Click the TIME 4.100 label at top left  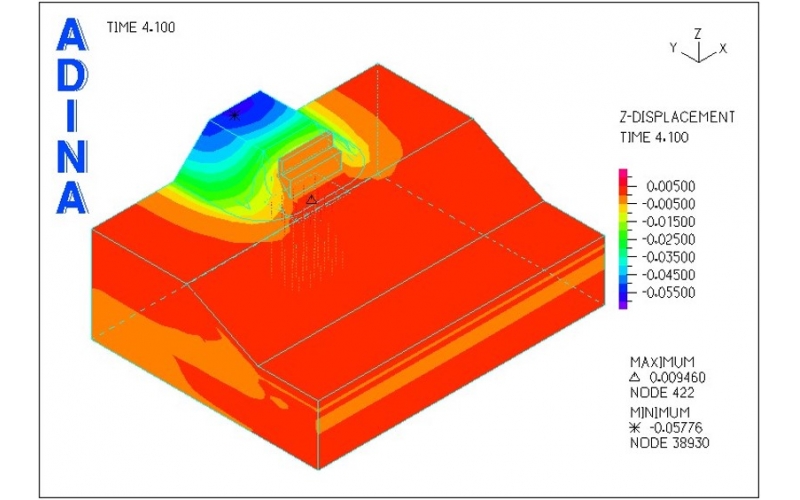pyautogui.click(x=141, y=27)
